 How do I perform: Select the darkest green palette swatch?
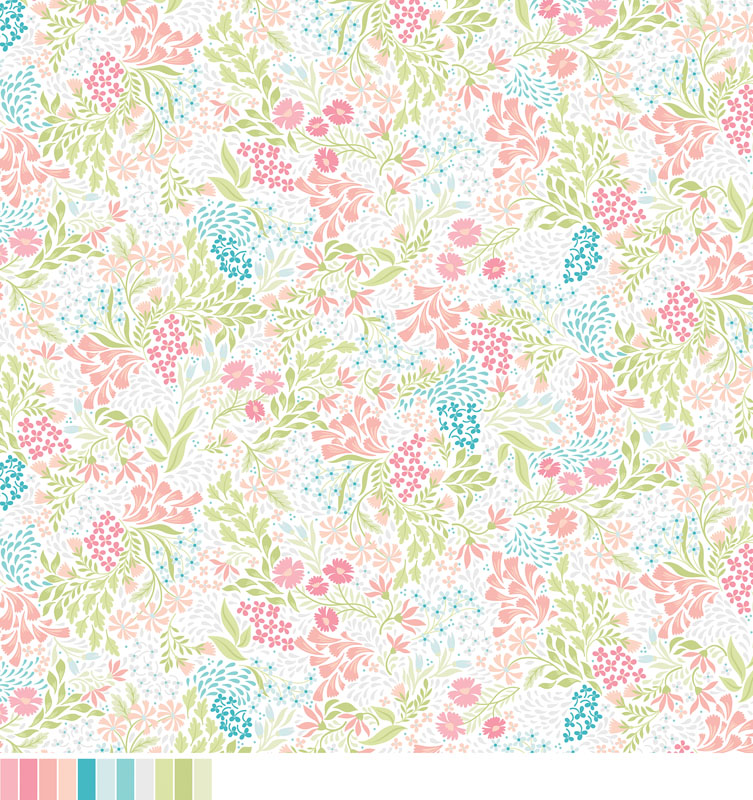coord(183,779)
